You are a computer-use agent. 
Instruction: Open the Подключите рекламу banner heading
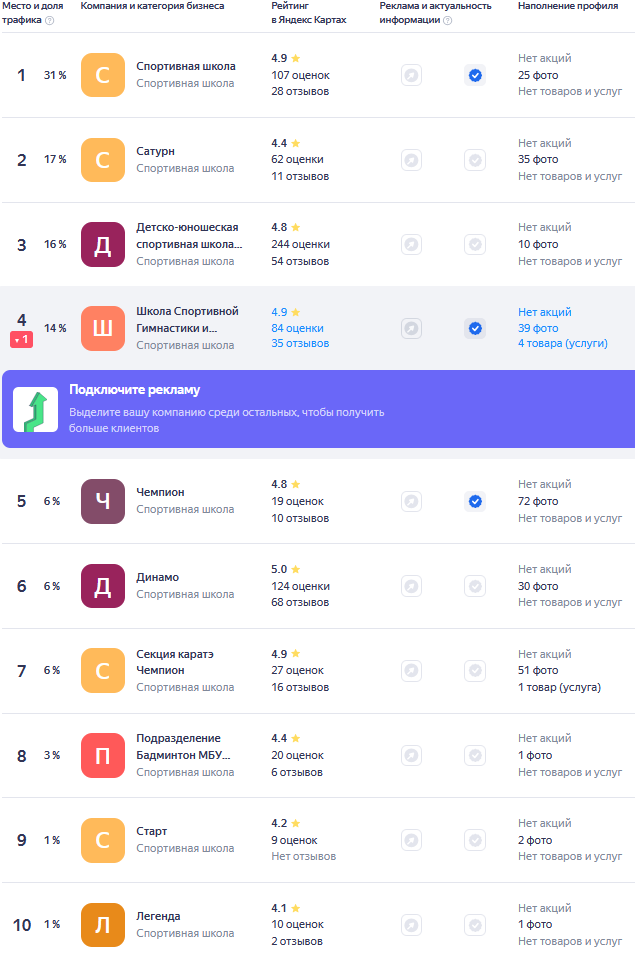tap(134, 390)
